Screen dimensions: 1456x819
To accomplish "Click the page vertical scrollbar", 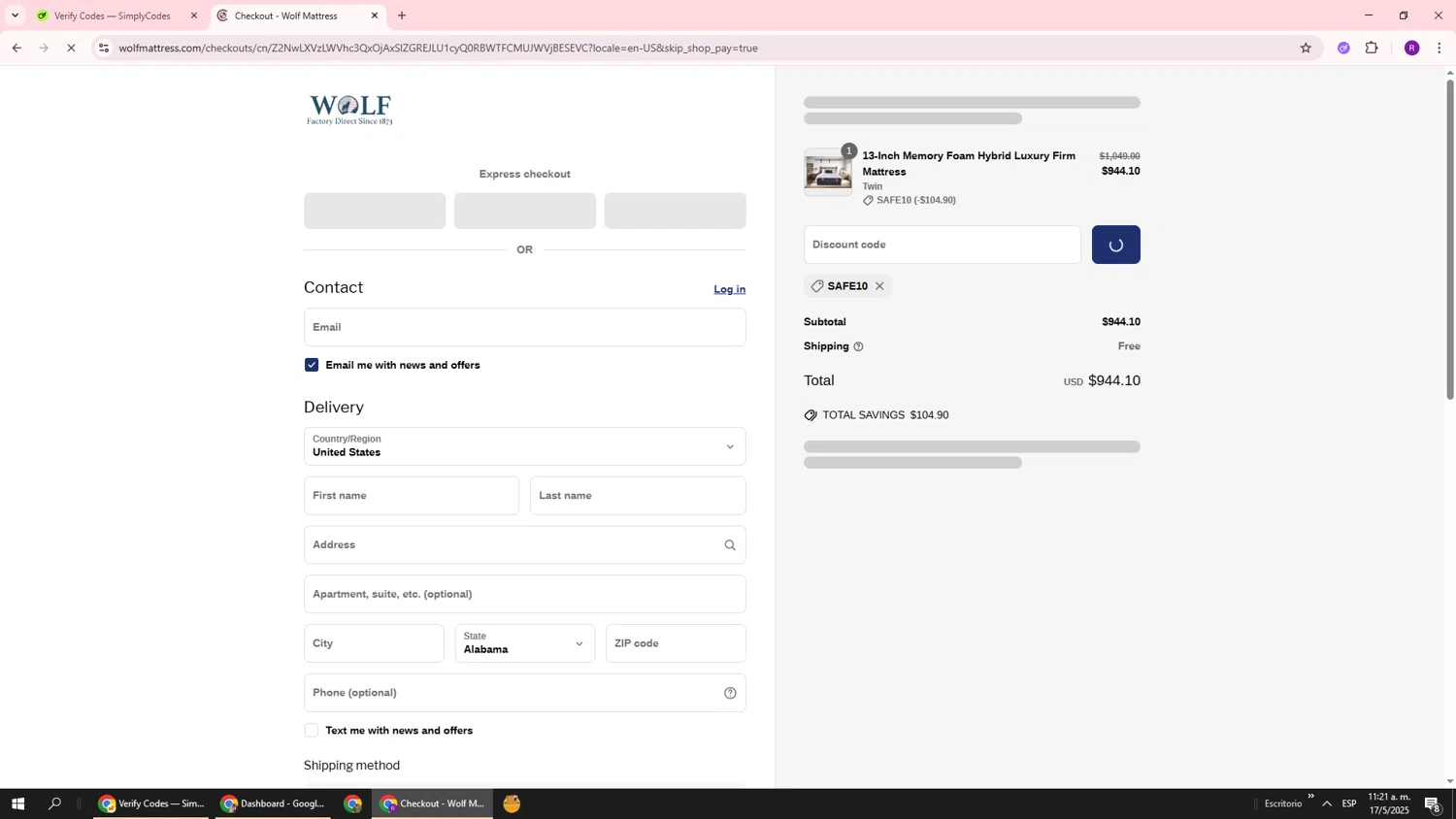I will tap(1450, 240).
